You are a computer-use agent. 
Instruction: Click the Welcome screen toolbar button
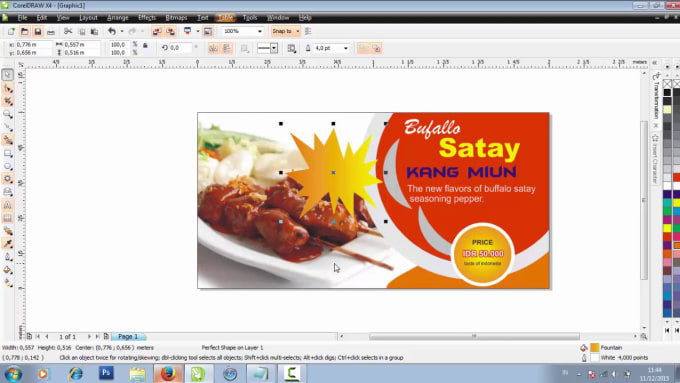click(x=208, y=31)
